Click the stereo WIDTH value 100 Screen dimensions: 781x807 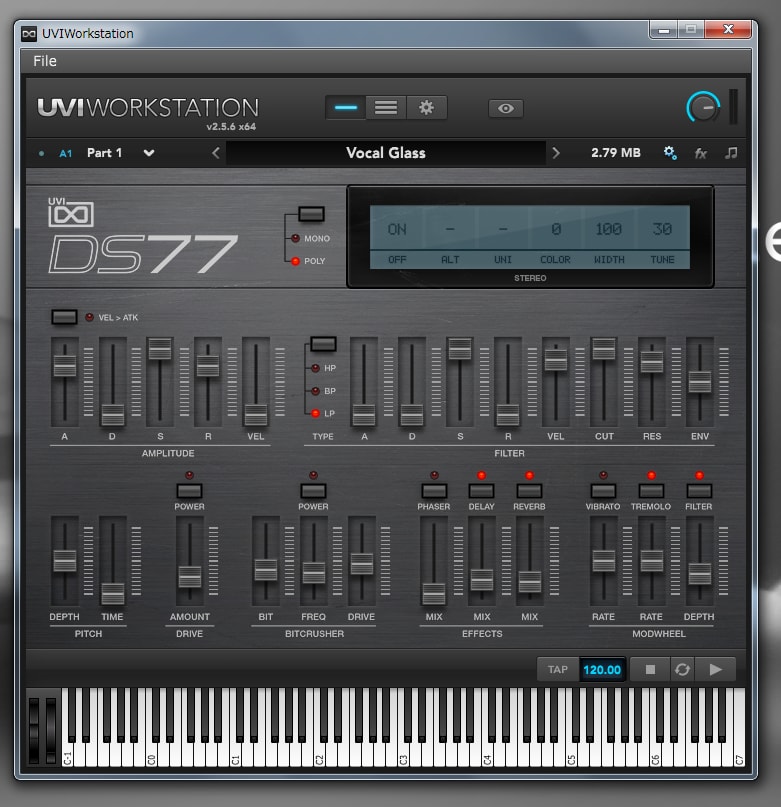click(x=609, y=229)
